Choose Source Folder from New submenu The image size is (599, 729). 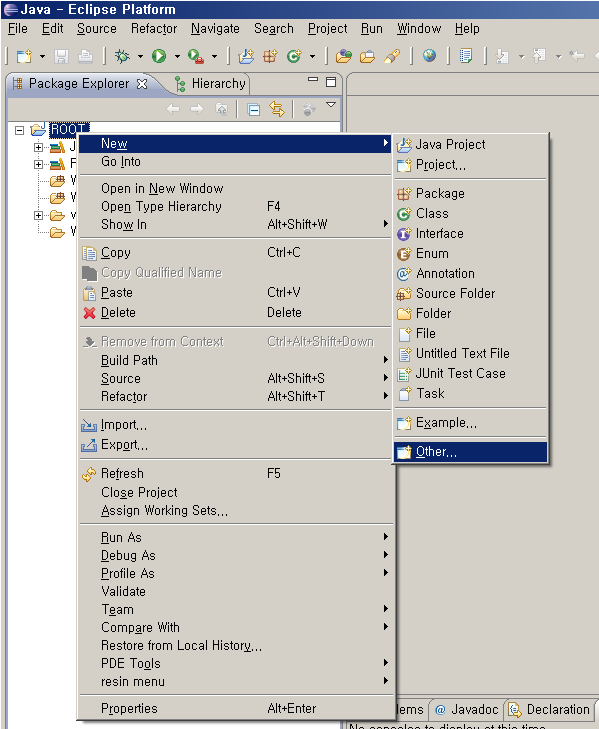(x=471, y=293)
